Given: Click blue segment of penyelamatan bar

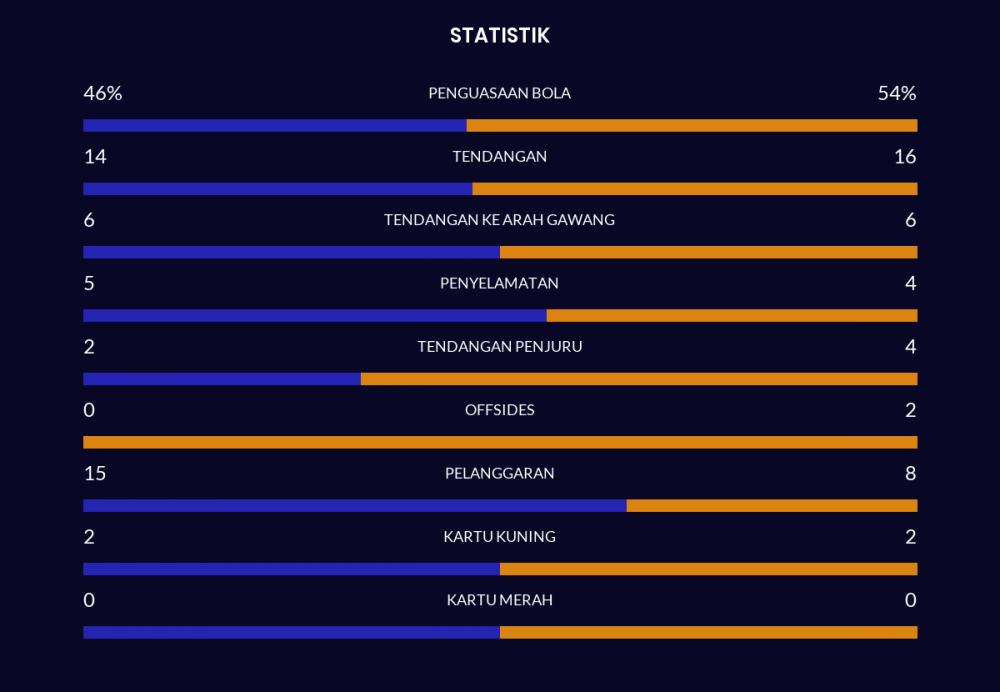Looking at the screenshot, I should pos(315,315).
